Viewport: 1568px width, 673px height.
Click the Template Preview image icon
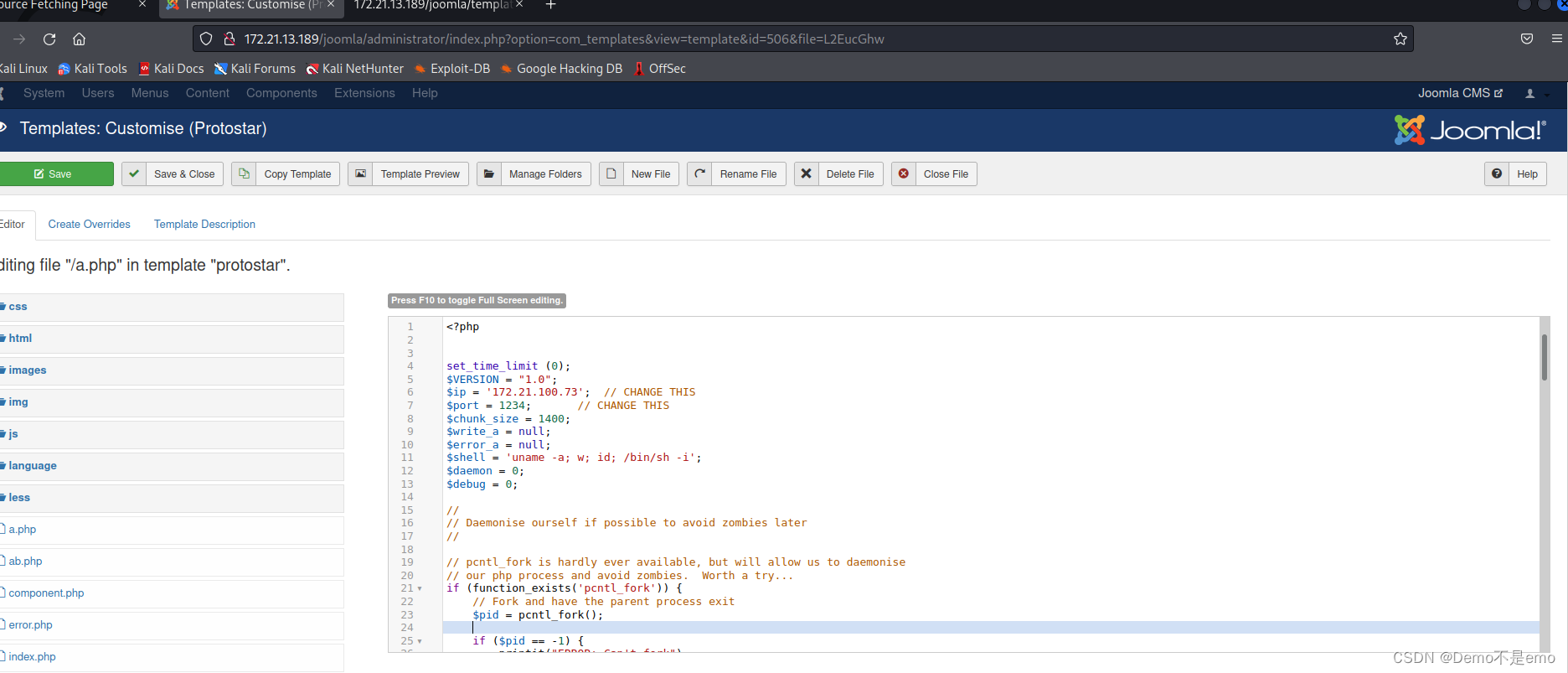(360, 174)
